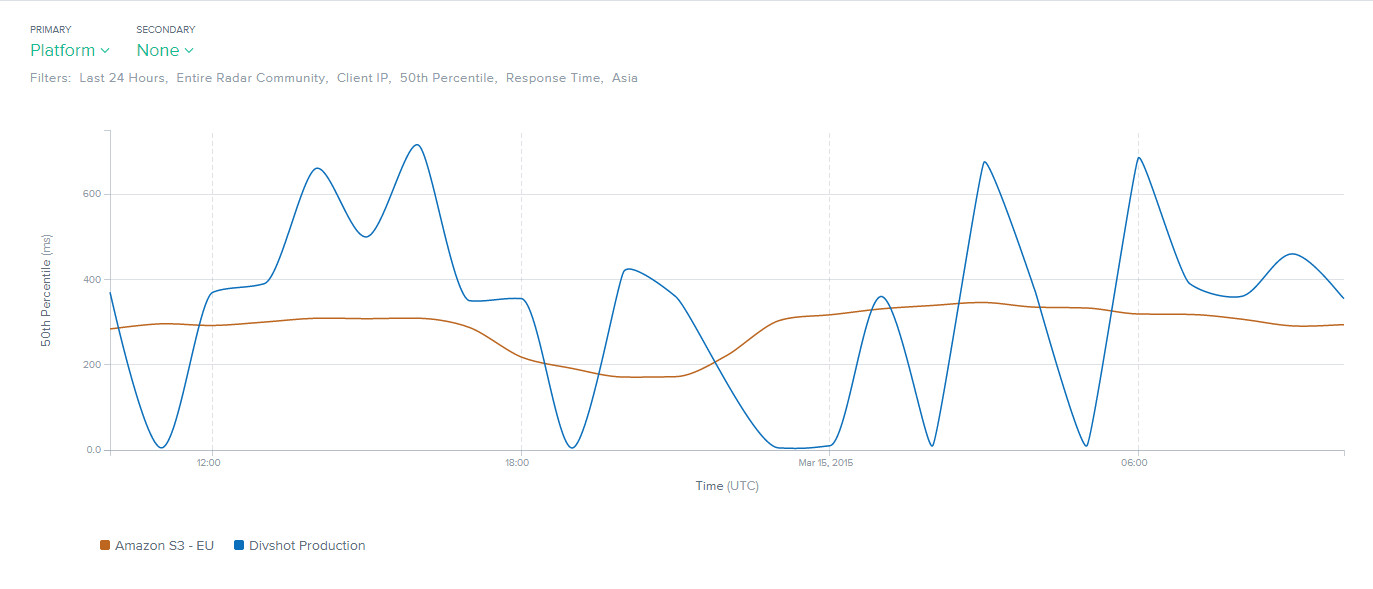Toggle the Amazon S3 - EU legend label
This screenshot has height=589, width=1373.
tap(164, 546)
